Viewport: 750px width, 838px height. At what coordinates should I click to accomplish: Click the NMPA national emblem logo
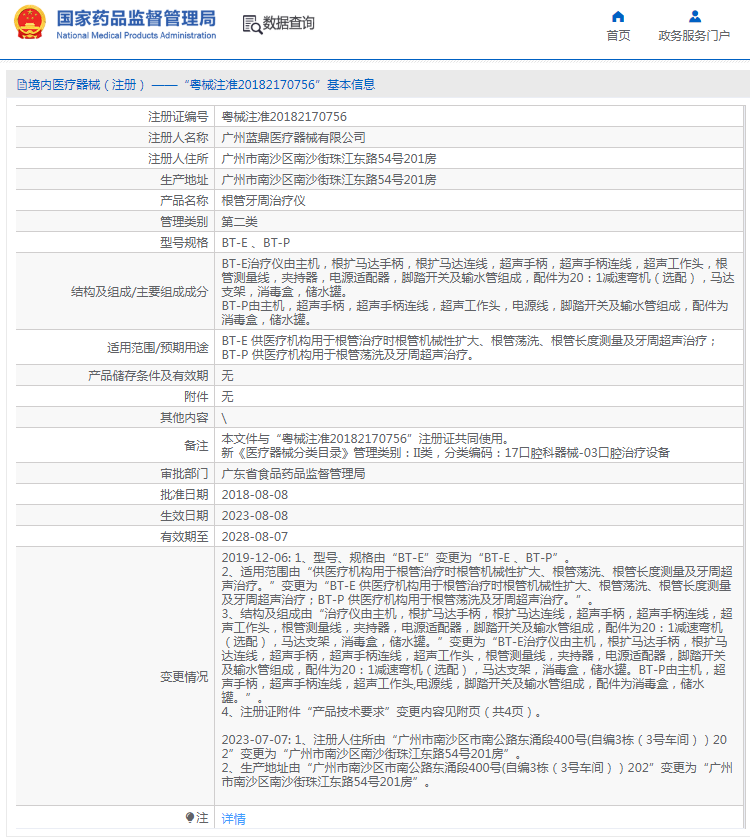click(30, 23)
